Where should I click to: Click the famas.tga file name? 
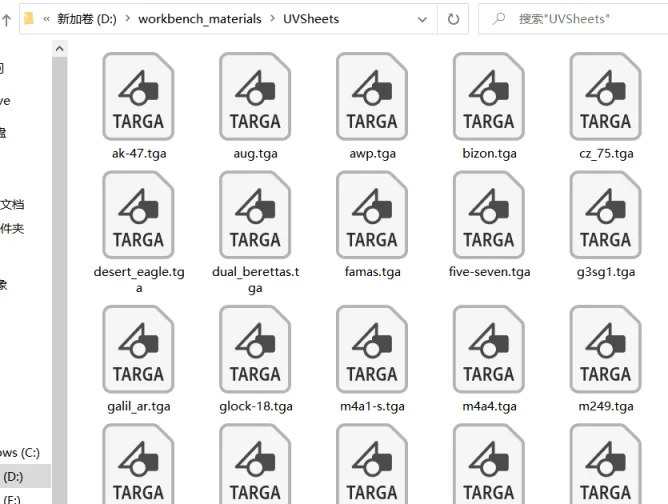[x=372, y=272]
